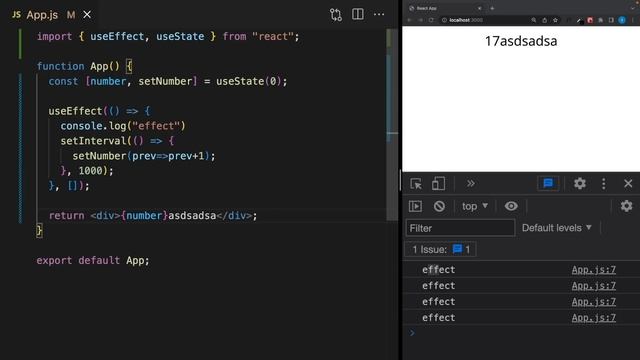
Task: Open the Chrome extensions puzzle icon
Action: (x=601, y=20)
